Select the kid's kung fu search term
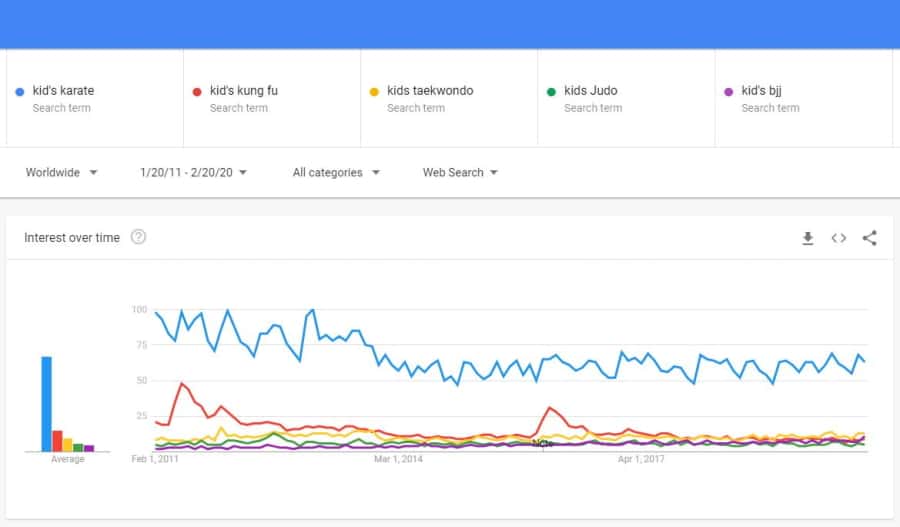Screen dimensions: 900x527 tap(272, 98)
